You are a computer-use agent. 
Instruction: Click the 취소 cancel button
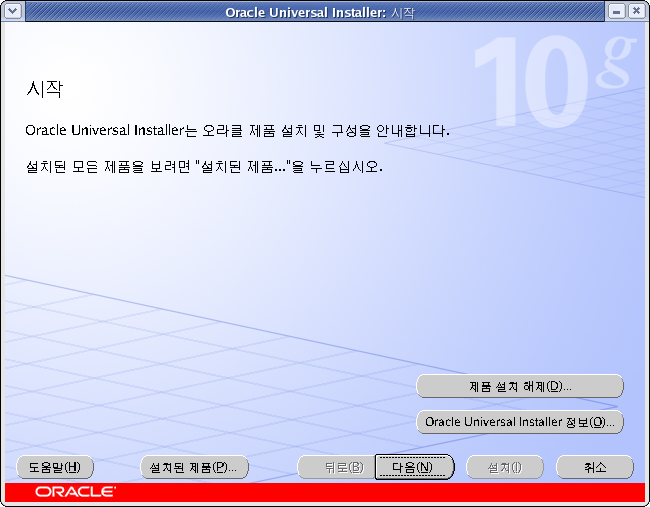click(594, 467)
